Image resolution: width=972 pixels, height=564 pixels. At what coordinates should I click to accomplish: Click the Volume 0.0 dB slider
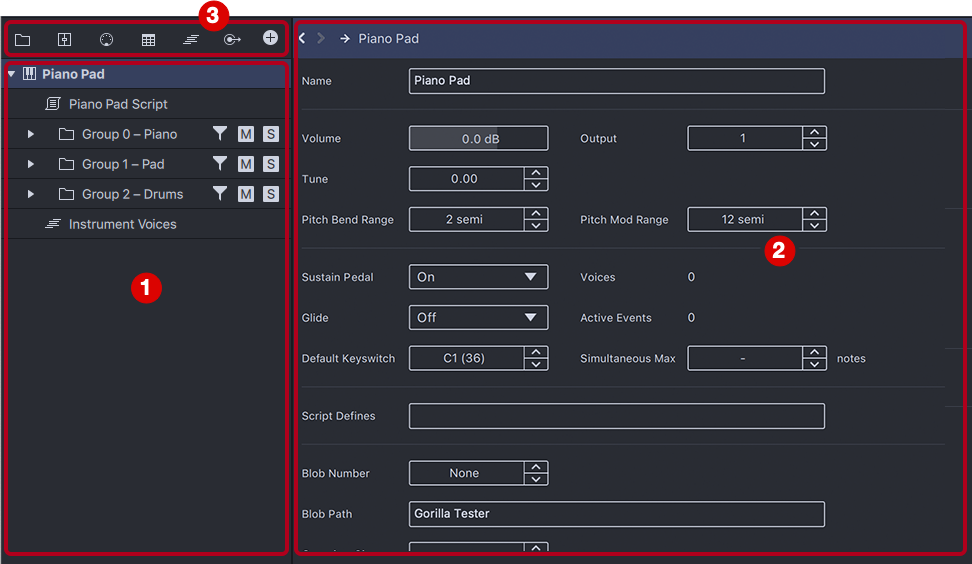tap(479, 138)
